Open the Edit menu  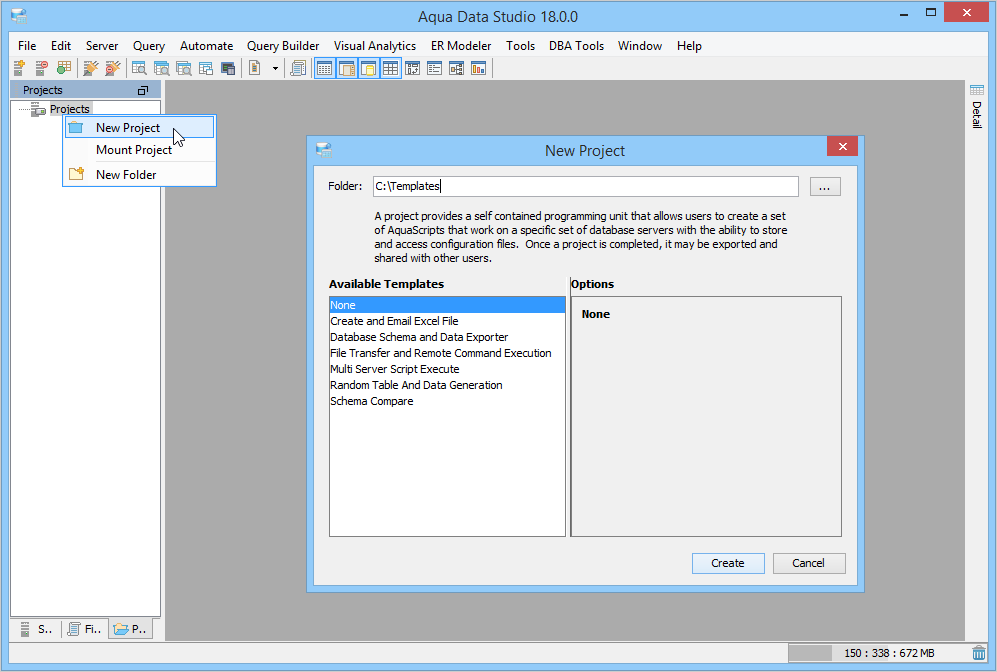point(61,46)
